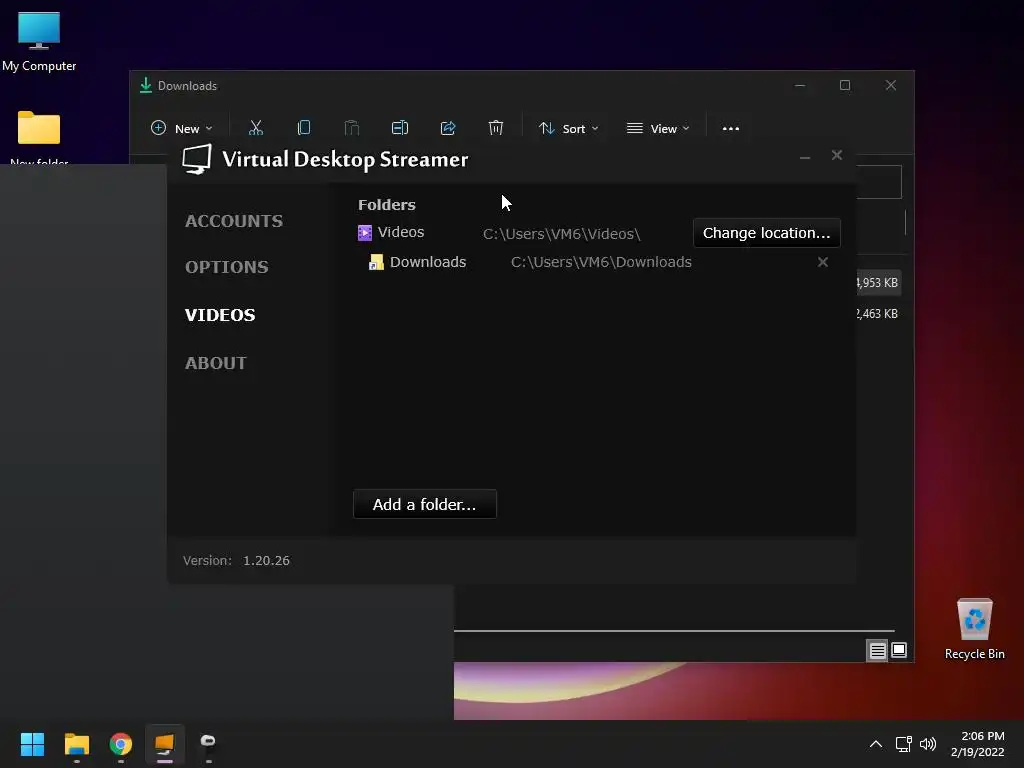Click the headset app icon in taskbar

pyautogui.click(x=208, y=744)
